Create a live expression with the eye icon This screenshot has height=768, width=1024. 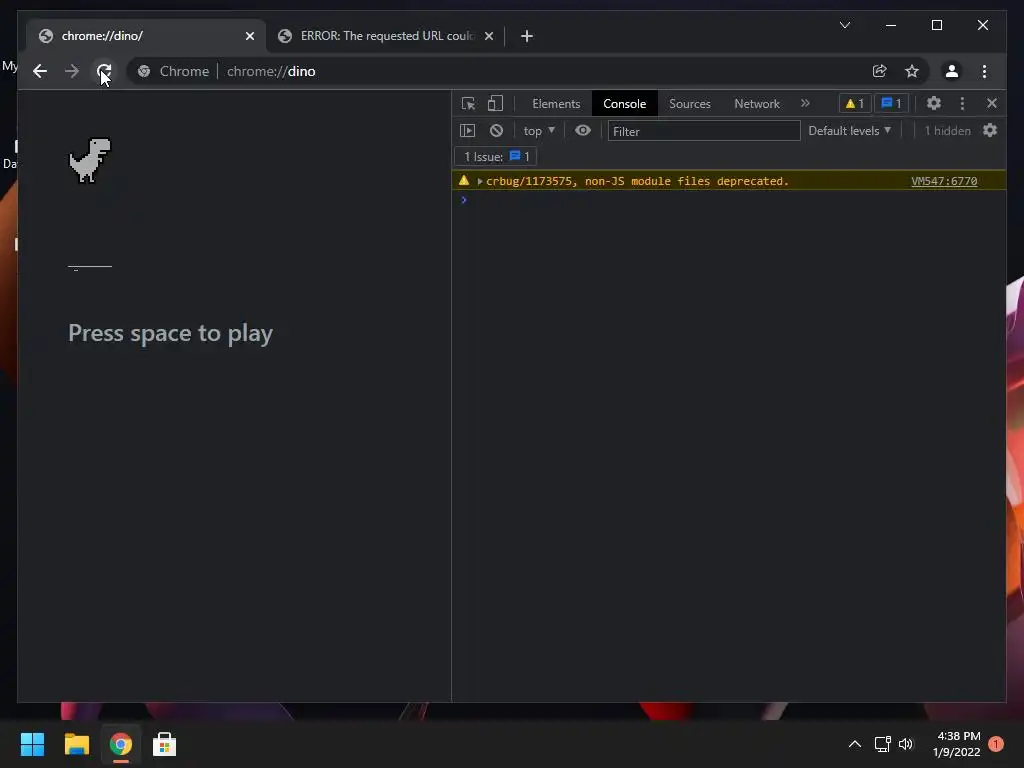coord(583,131)
